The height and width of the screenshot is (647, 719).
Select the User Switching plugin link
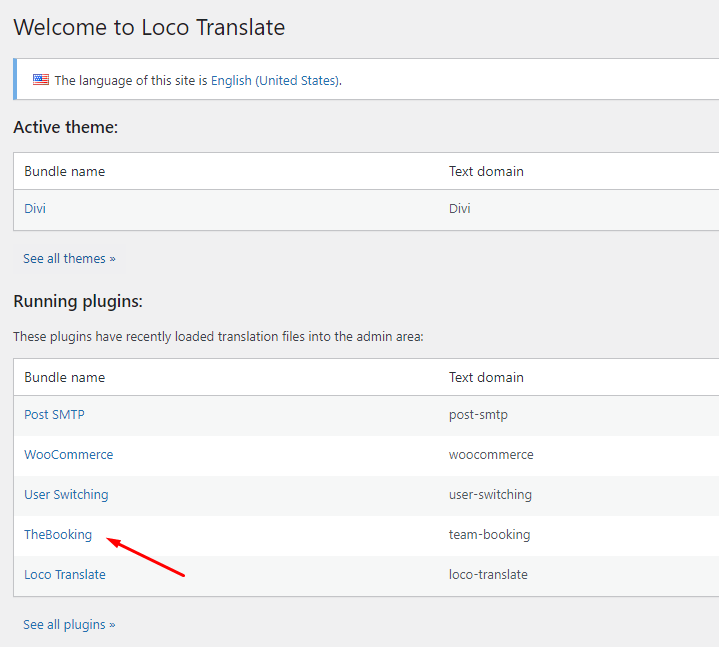(x=66, y=495)
